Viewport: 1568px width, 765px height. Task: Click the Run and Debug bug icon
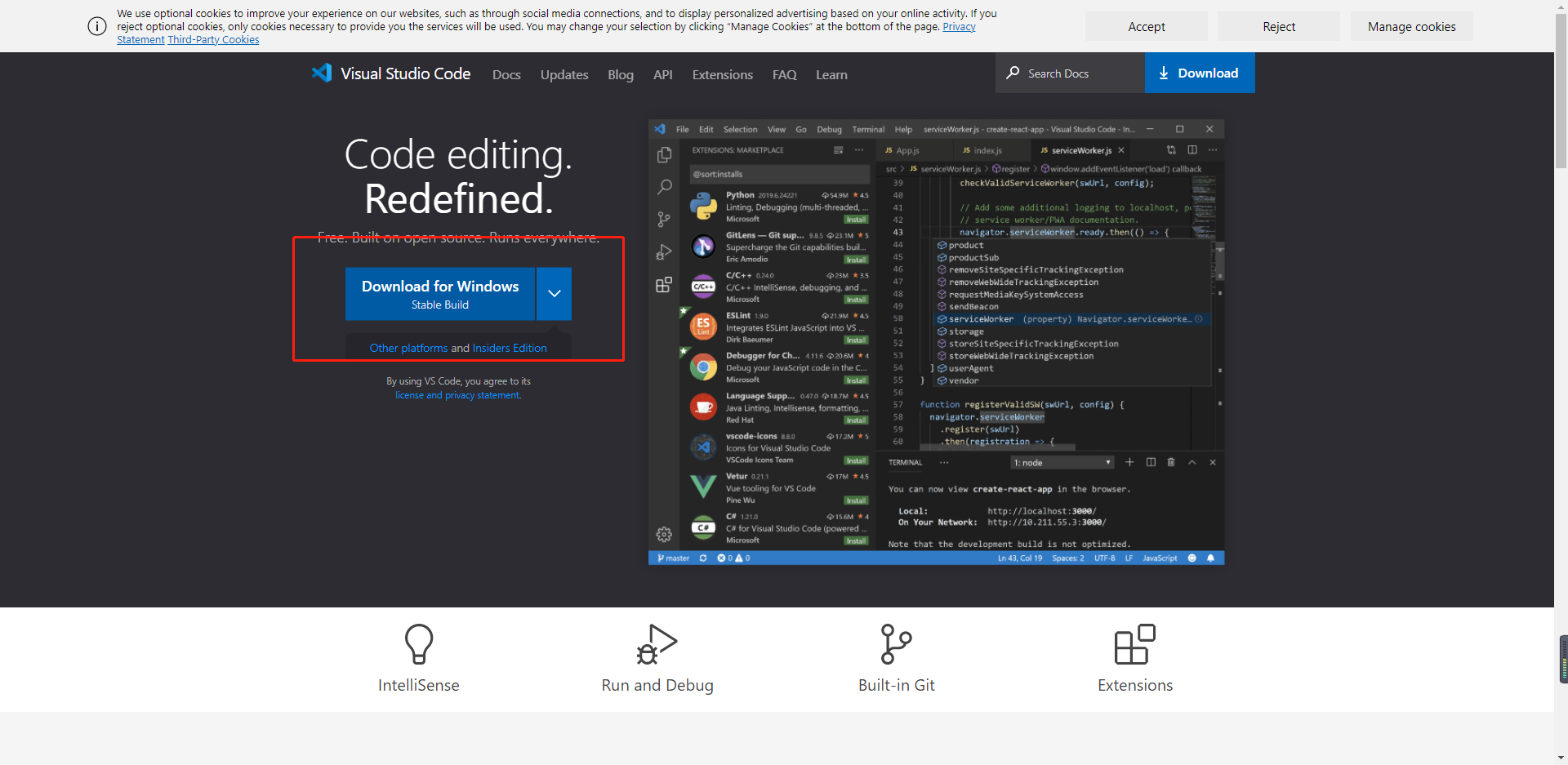coord(657,644)
